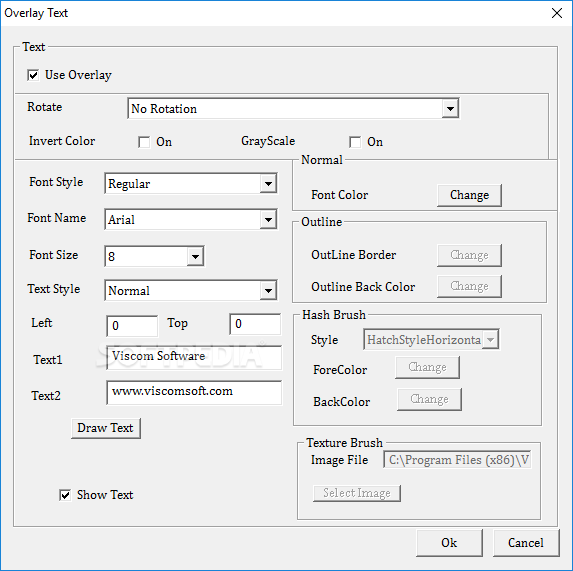Enable the Invert Color On checkbox
573x571 pixels.
144,142
